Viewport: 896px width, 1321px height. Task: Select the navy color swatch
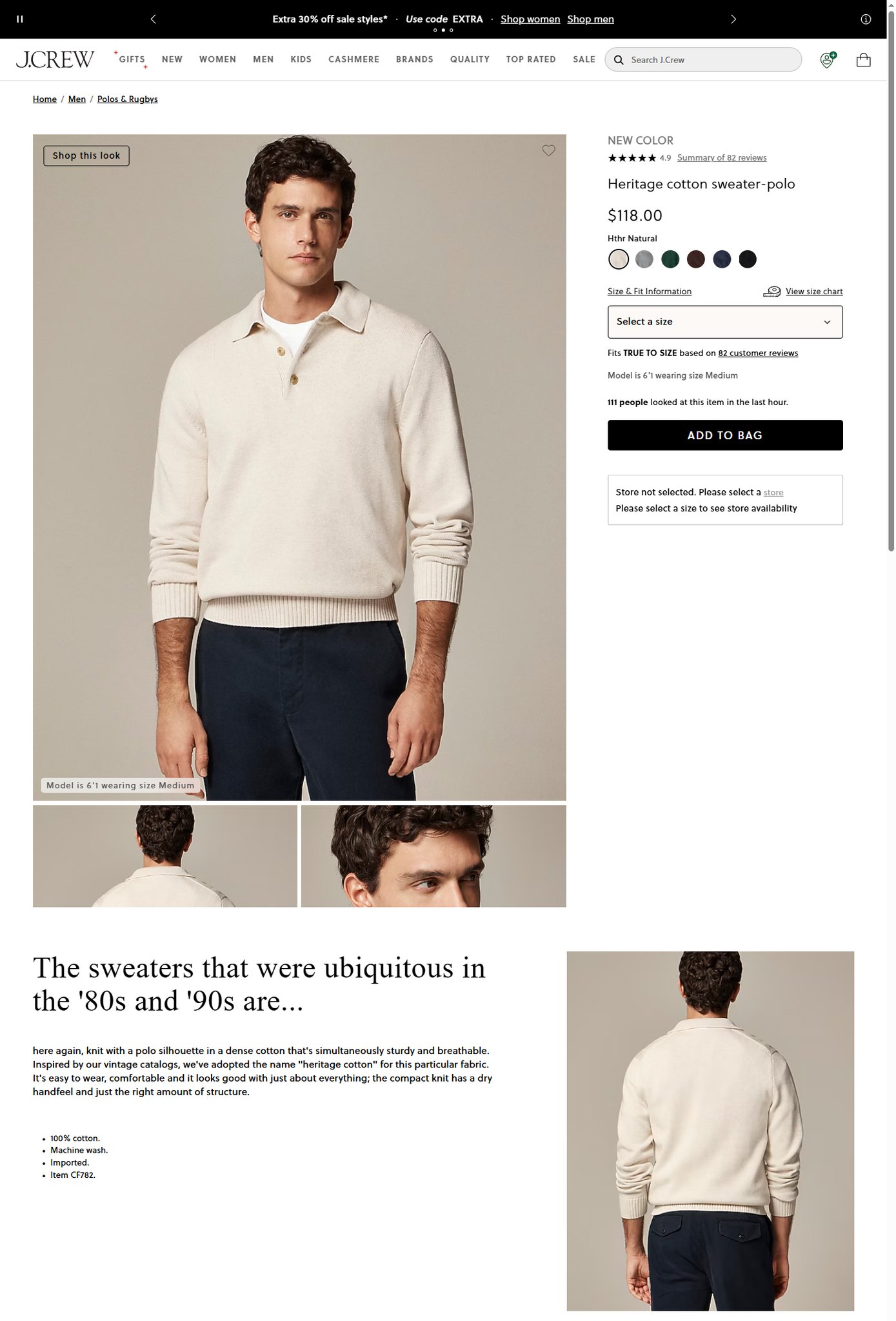click(722, 259)
